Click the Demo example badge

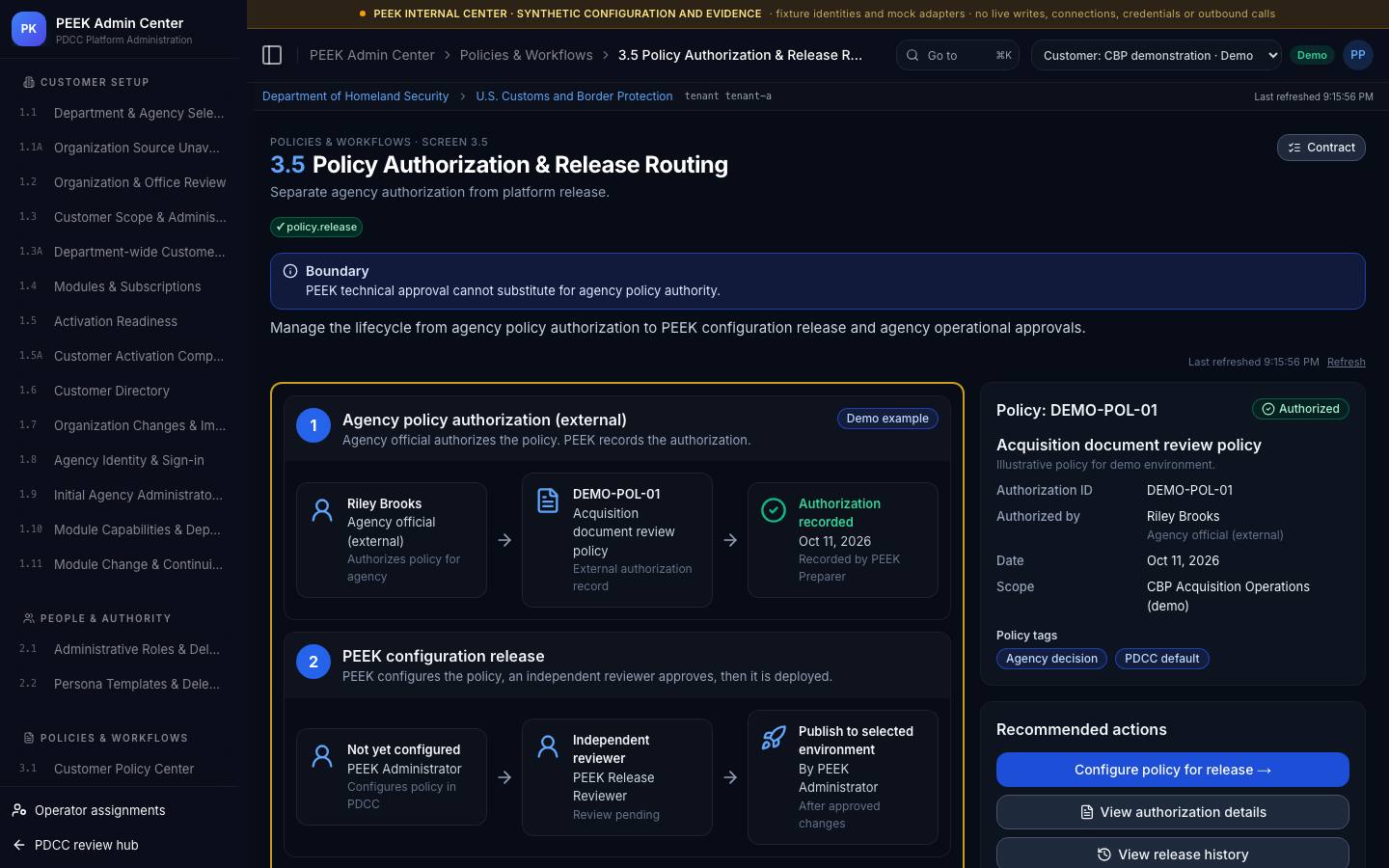[x=887, y=419]
